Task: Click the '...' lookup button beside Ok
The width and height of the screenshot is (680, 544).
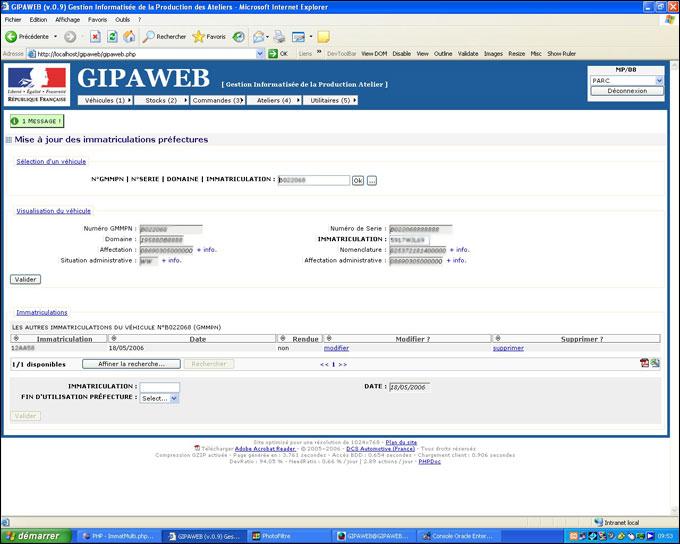Action: click(371, 180)
